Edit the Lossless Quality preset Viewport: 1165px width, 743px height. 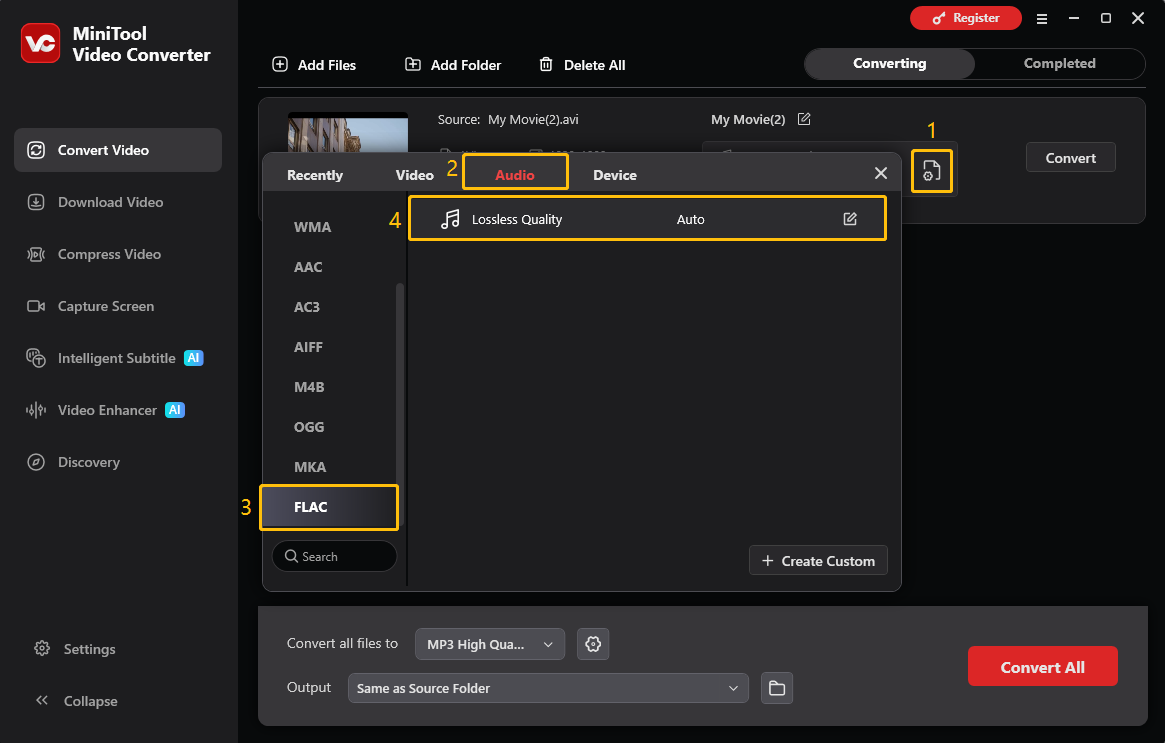(x=850, y=219)
